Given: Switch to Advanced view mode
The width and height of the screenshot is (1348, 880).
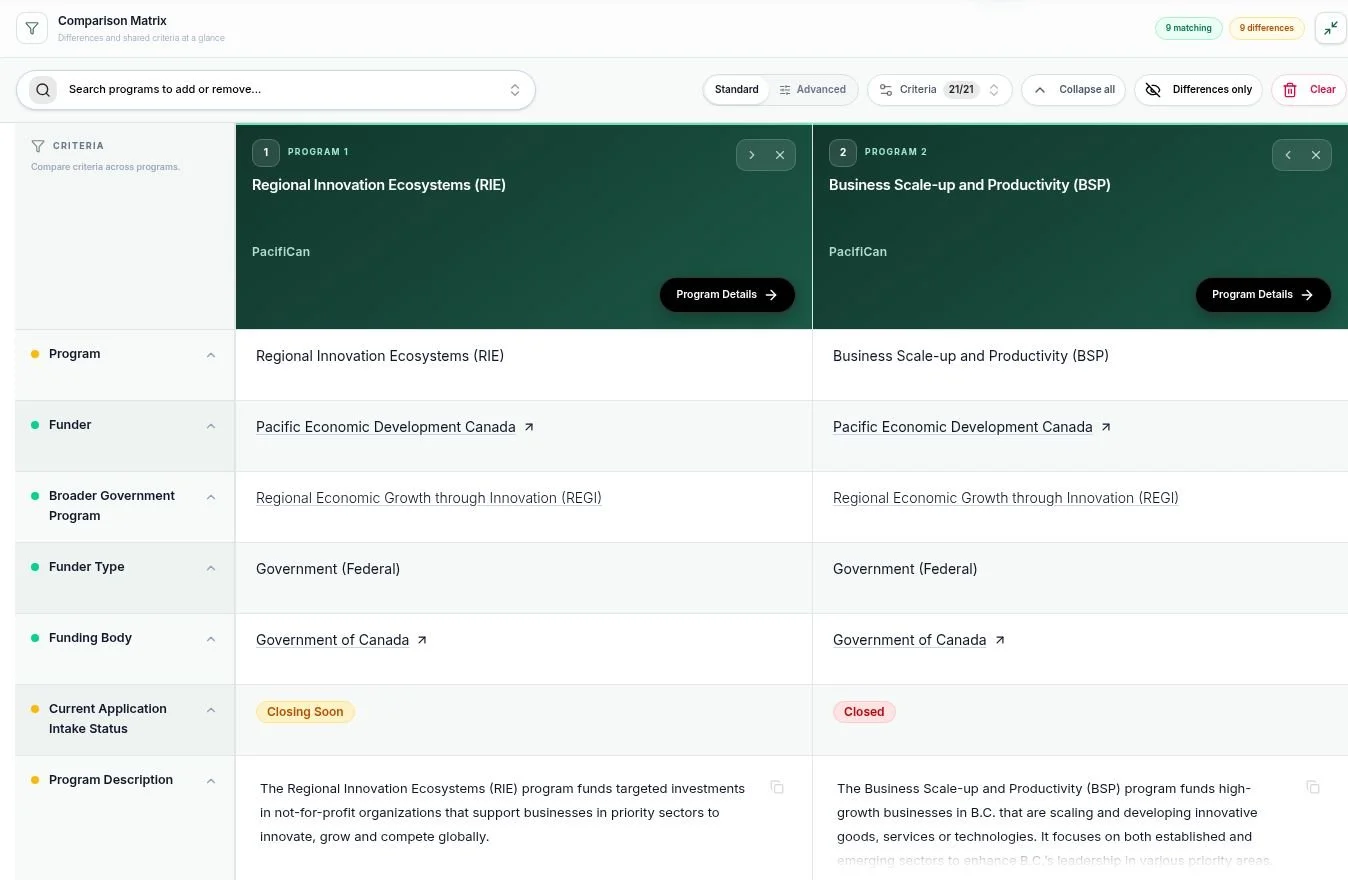Looking at the screenshot, I should 813,90.
